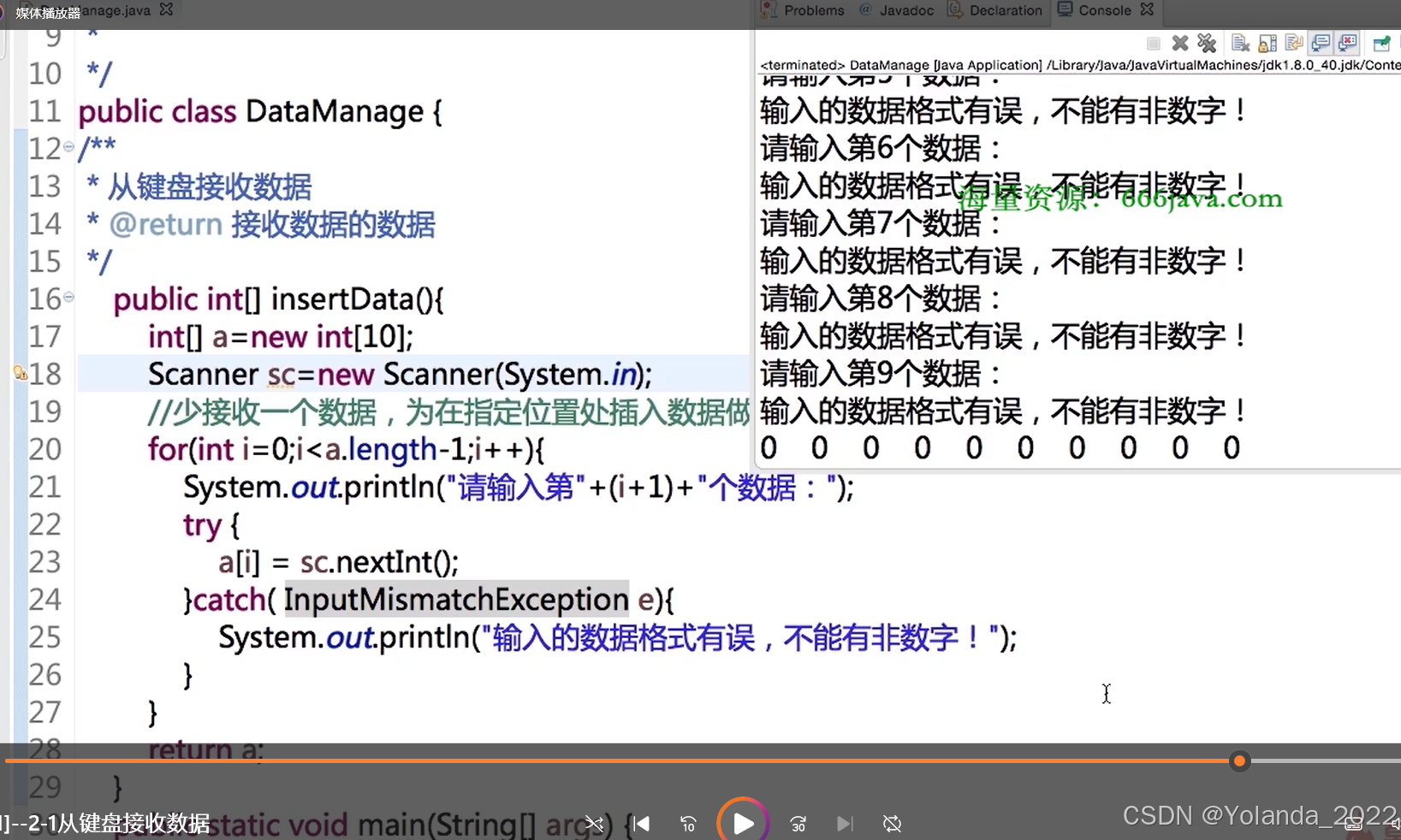Click line number 25 in gutter
1401x840 pixels.
(45, 638)
